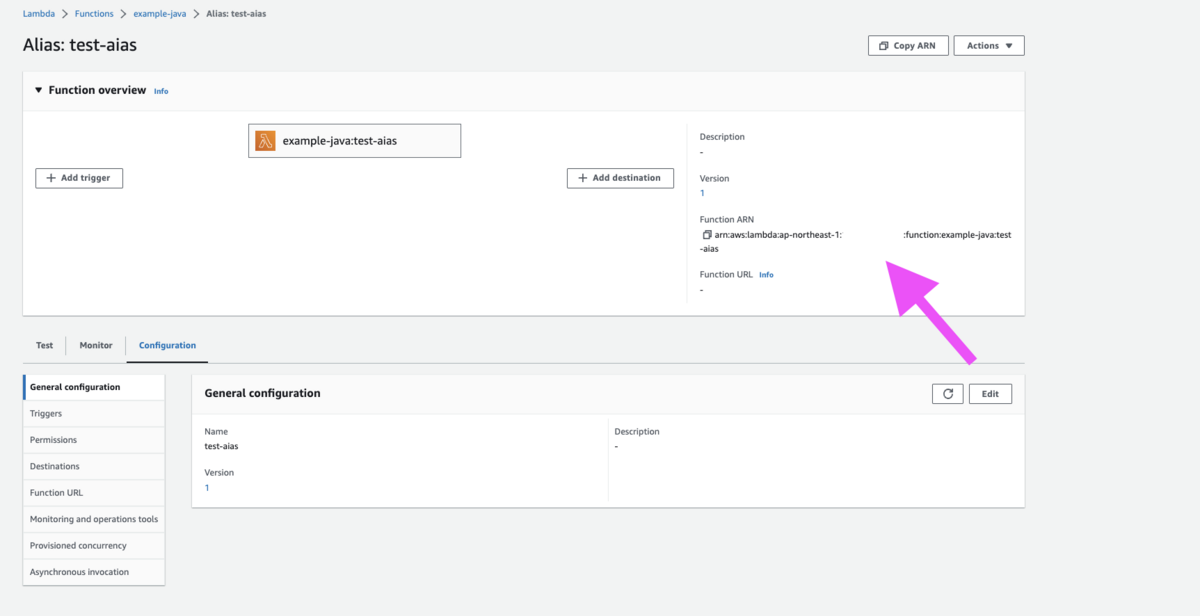Switch to the Monitor tab
The height and width of the screenshot is (616, 1200).
point(95,344)
